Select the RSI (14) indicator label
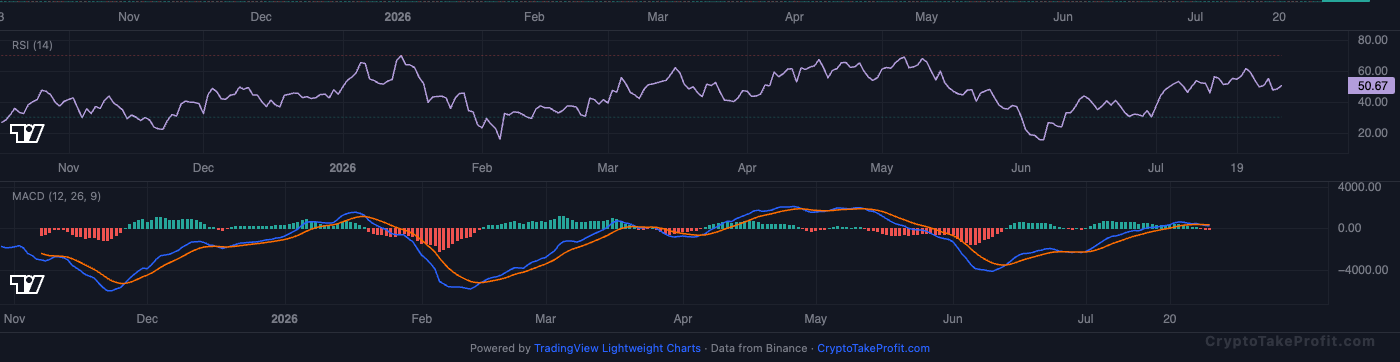 [x=32, y=45]
